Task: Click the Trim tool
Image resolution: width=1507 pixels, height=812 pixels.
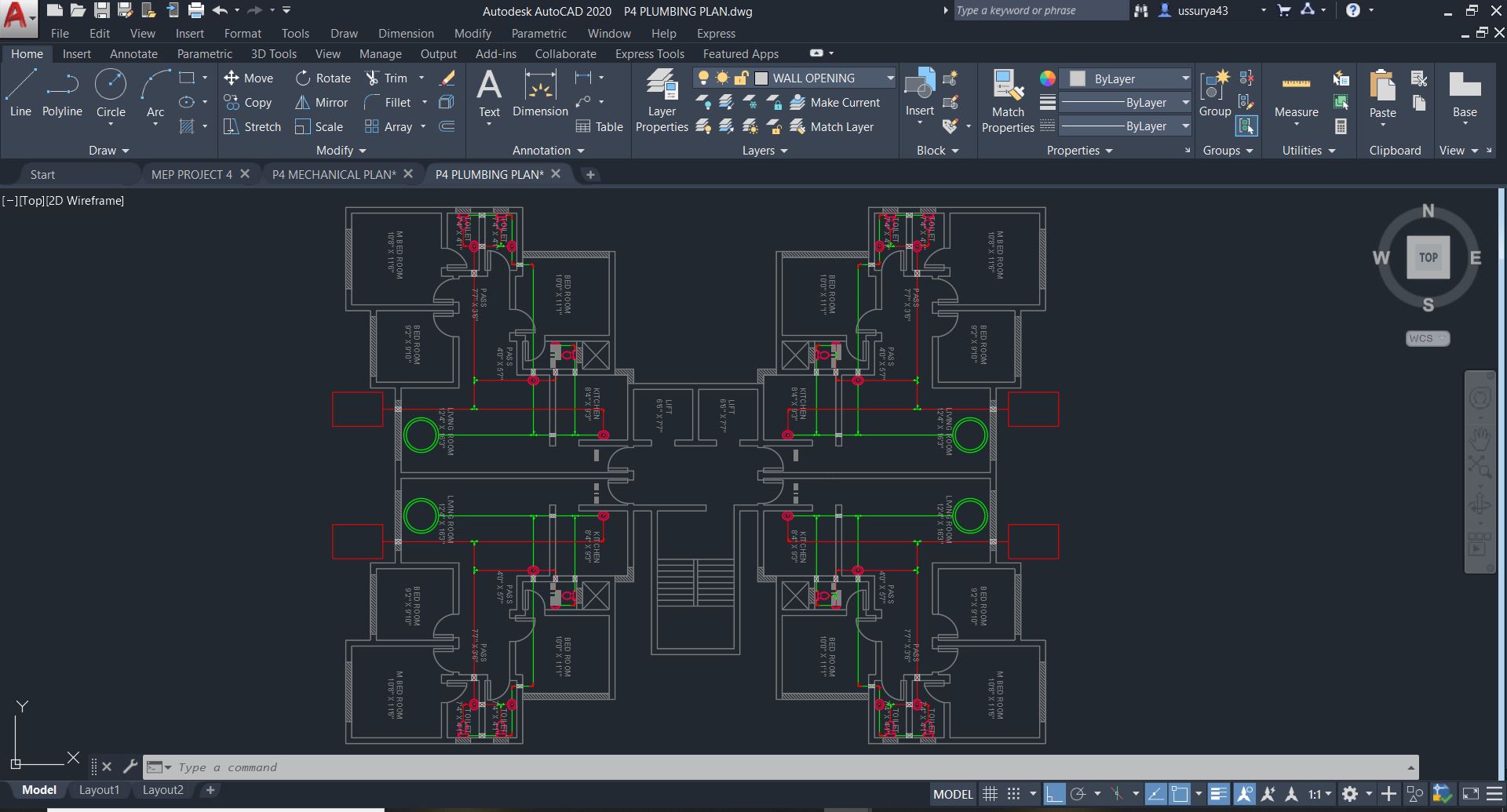Action: (386, 78)
